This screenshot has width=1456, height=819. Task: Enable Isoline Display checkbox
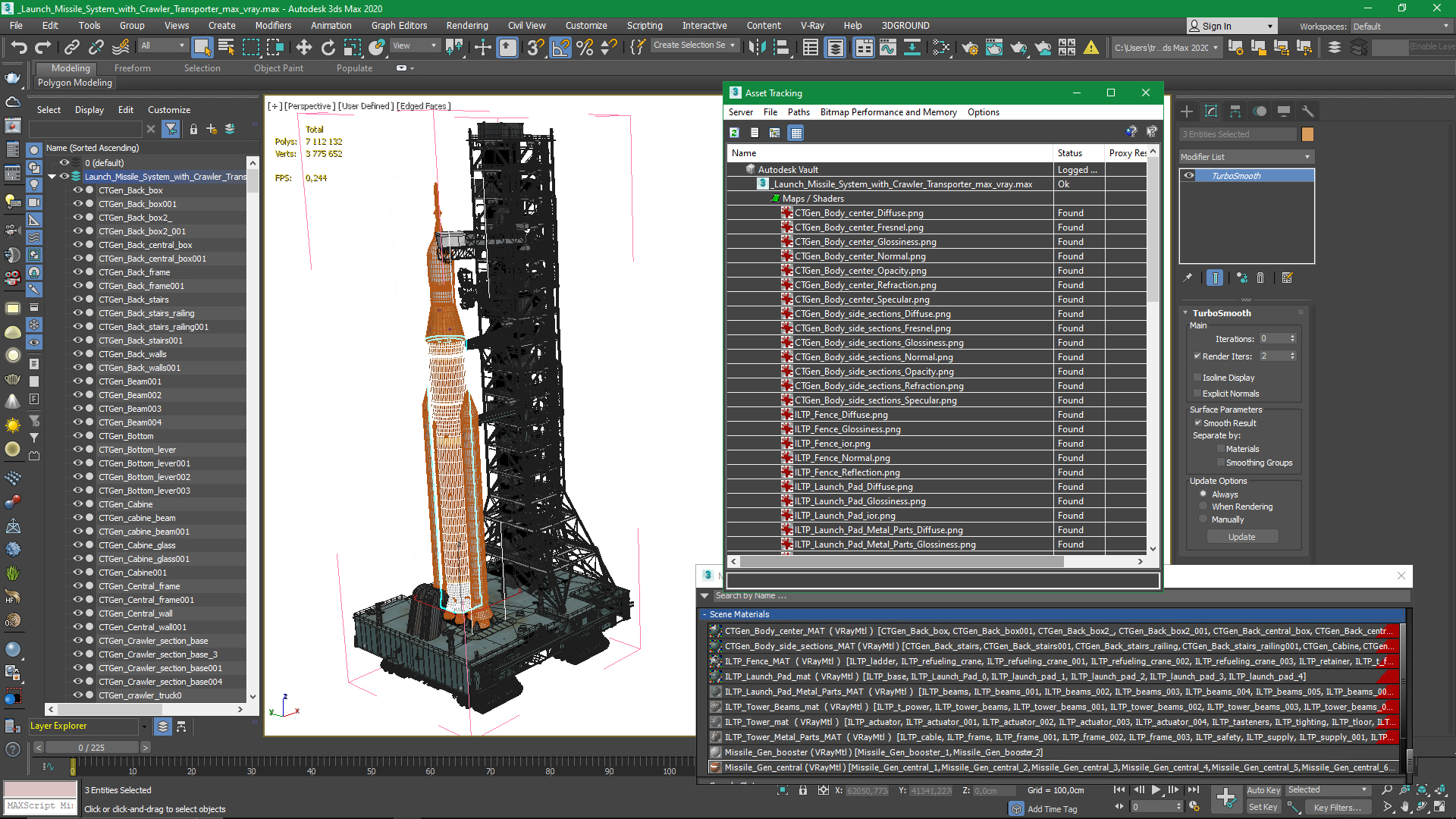pos(1197,378)
